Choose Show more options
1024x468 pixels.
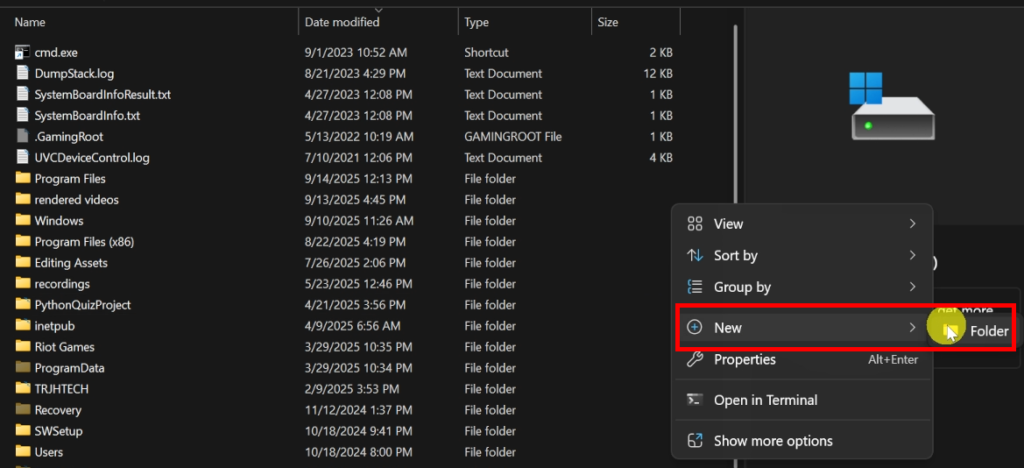(x=772, y=441)
